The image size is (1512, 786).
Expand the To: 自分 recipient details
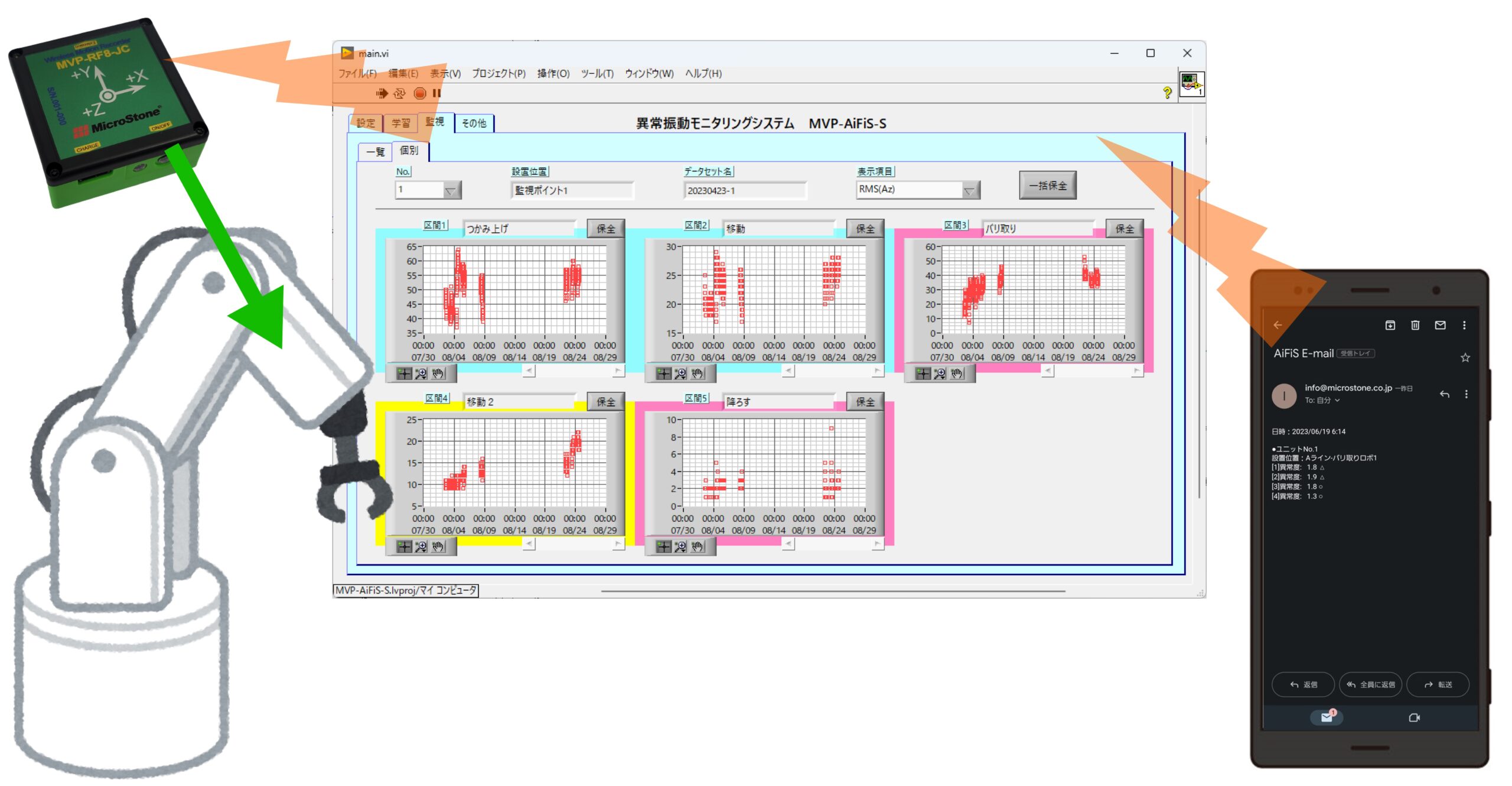pyautogui.click(x=1337, y=401)
